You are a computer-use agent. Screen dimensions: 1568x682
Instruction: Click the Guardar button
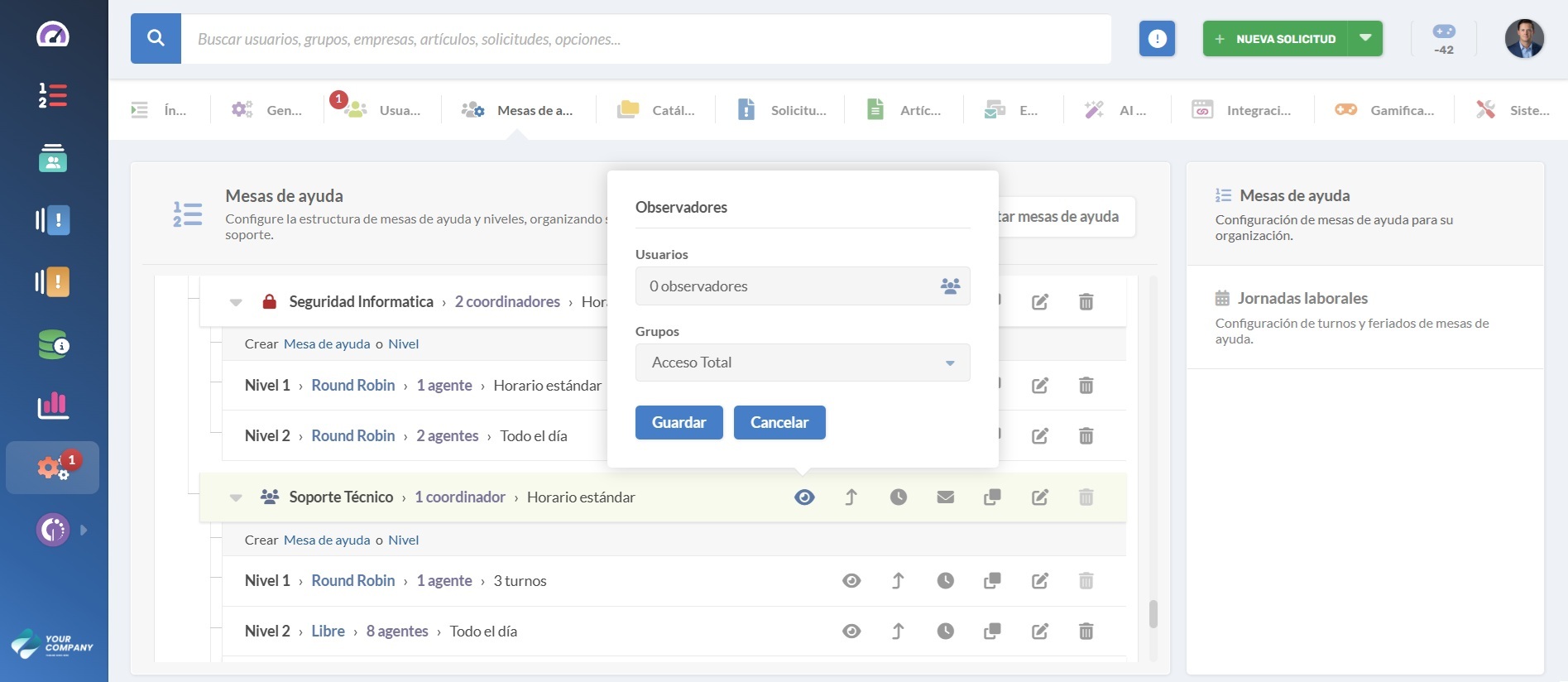click(x=679, y=422)
